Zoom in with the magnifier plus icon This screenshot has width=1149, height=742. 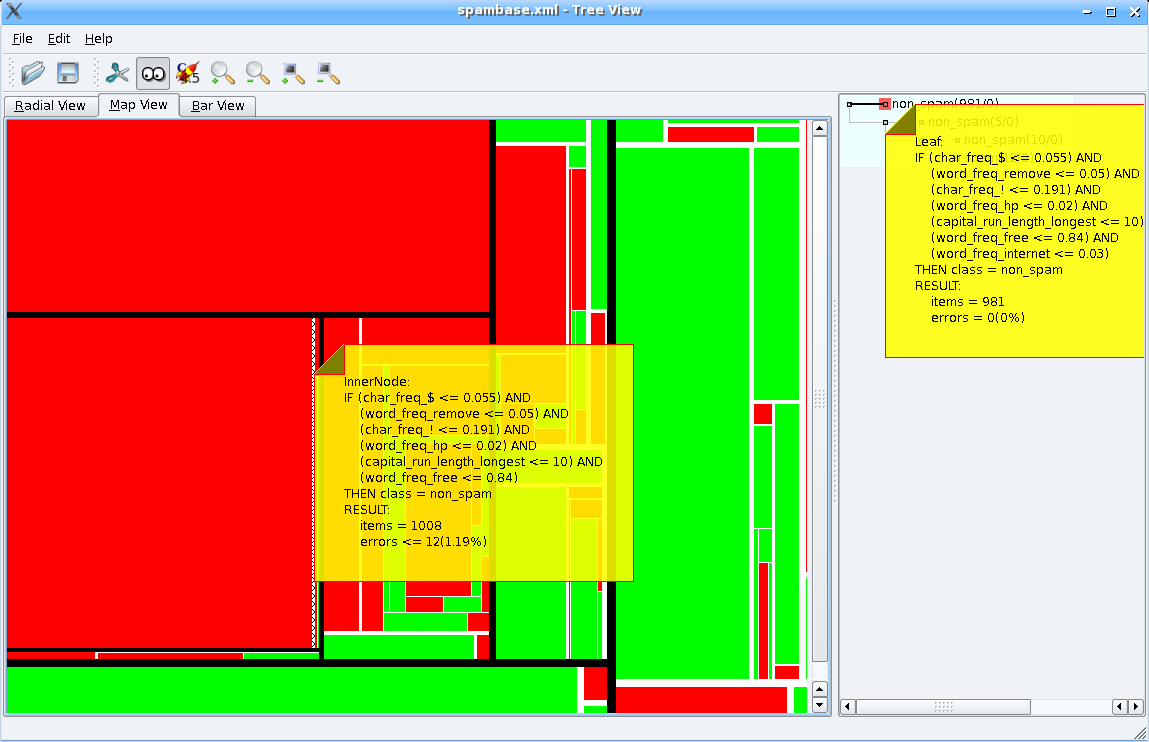(222, 73)
